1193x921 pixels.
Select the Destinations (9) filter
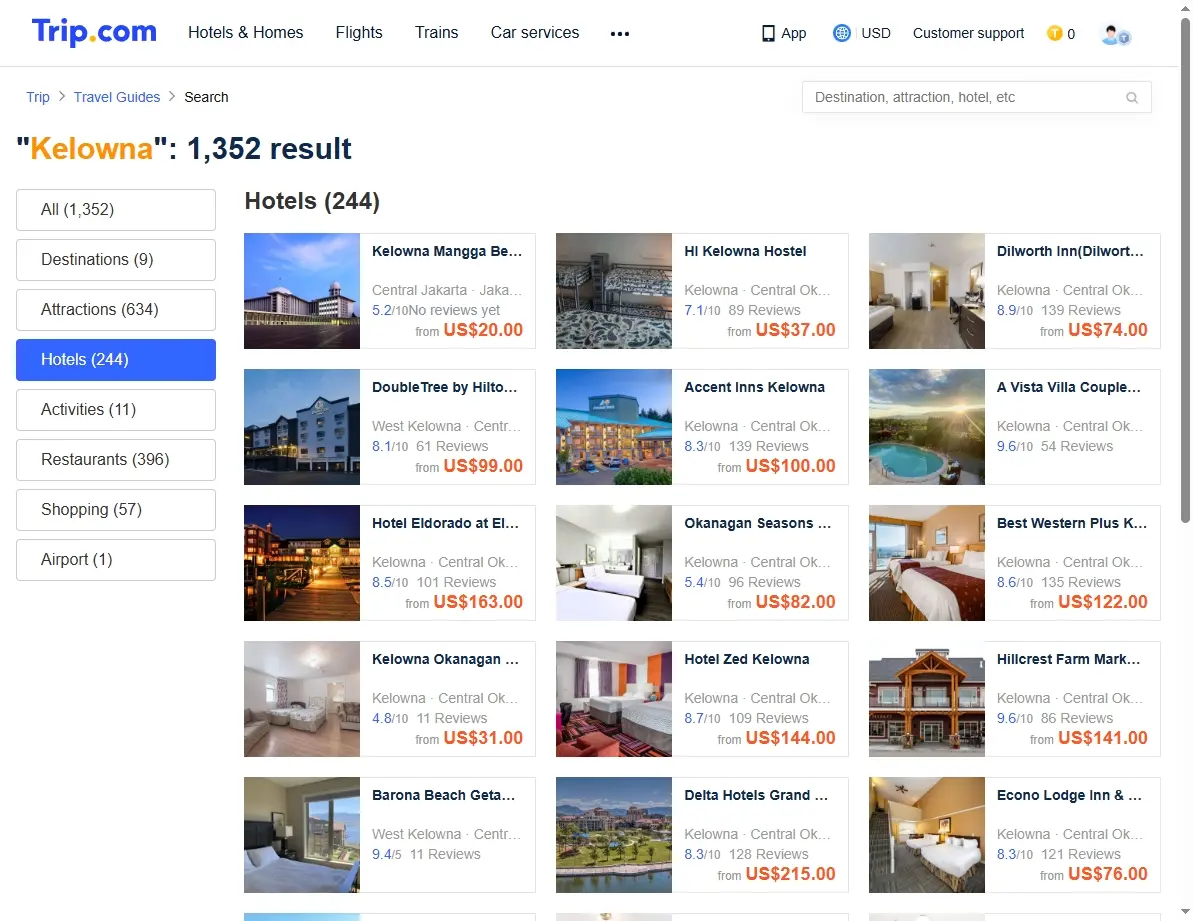[x=116, y=260]
